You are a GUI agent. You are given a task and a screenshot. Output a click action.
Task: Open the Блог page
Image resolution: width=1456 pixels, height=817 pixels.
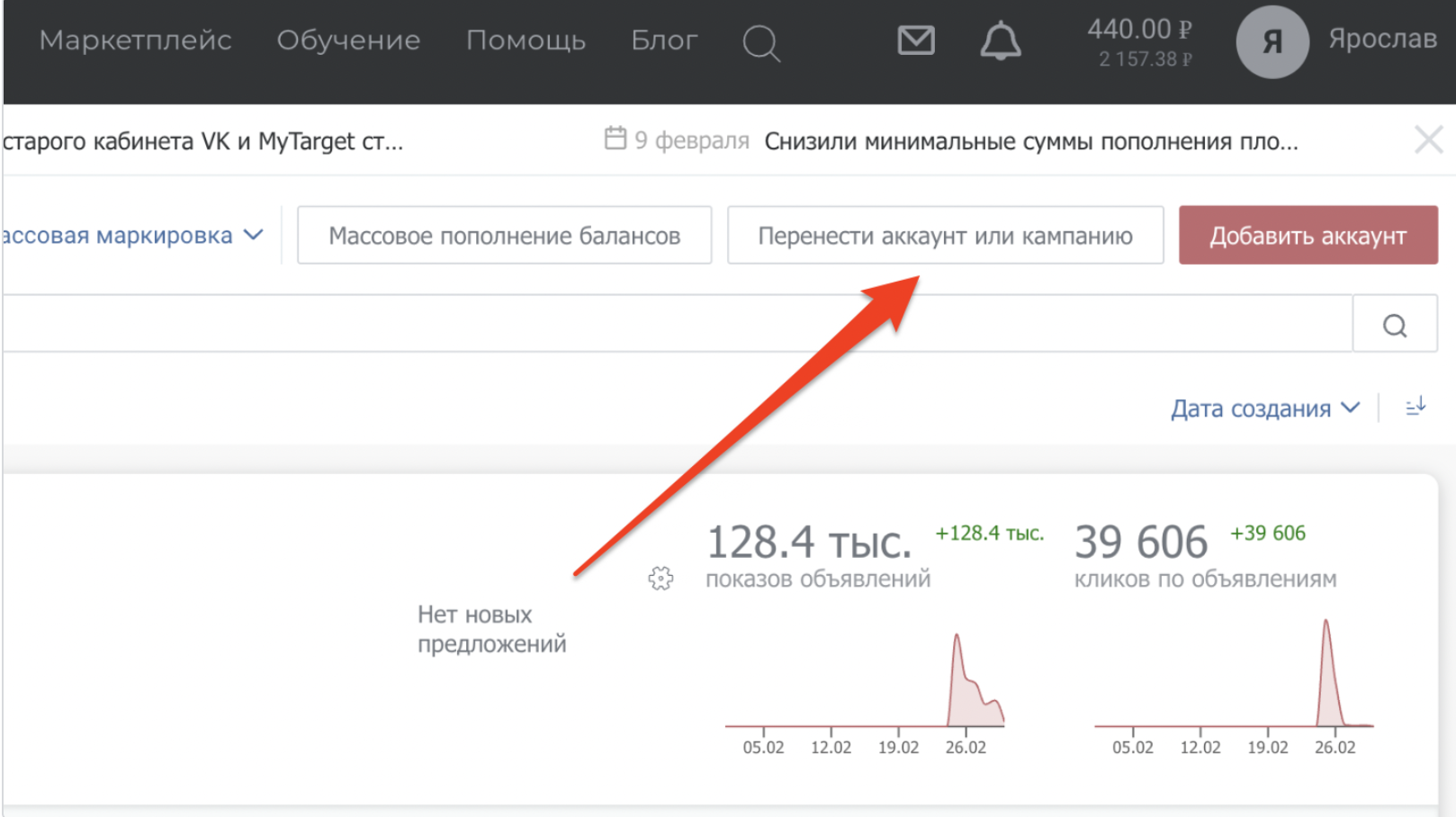click(664, 40)
